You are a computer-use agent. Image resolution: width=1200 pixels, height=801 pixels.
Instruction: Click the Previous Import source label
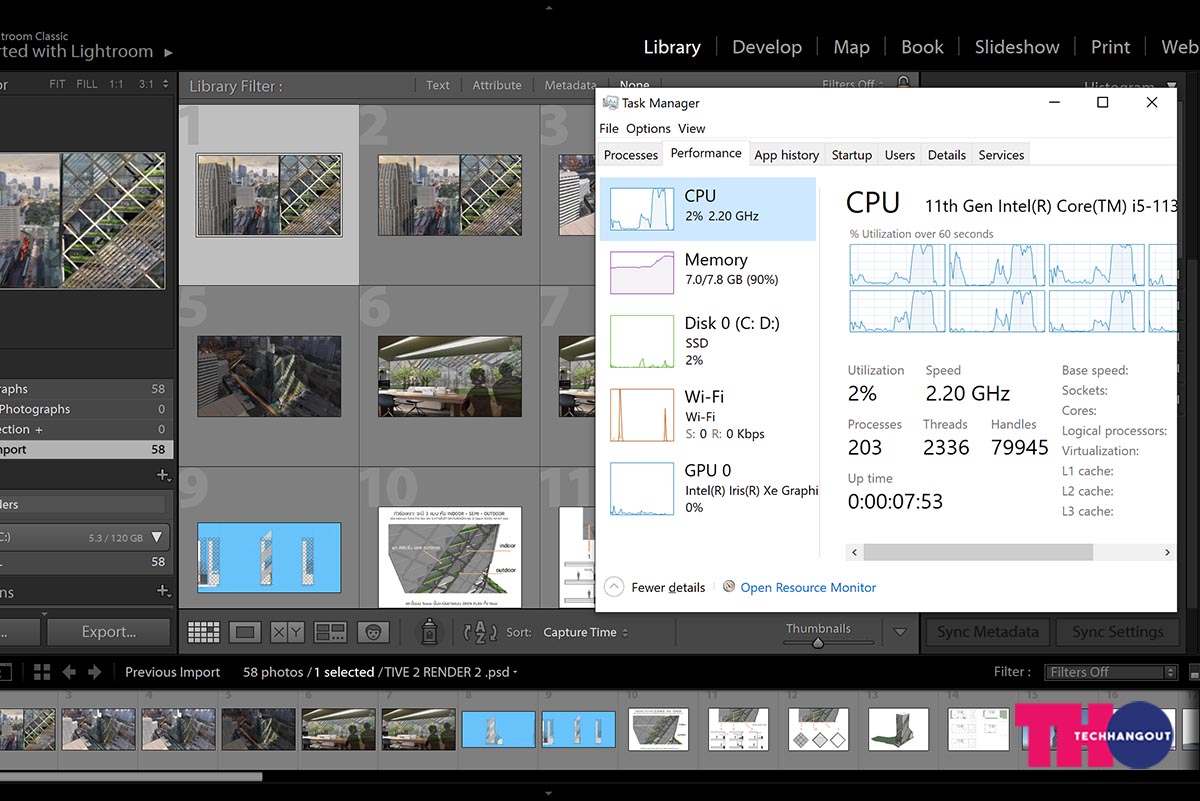click(x=172, y=672)
